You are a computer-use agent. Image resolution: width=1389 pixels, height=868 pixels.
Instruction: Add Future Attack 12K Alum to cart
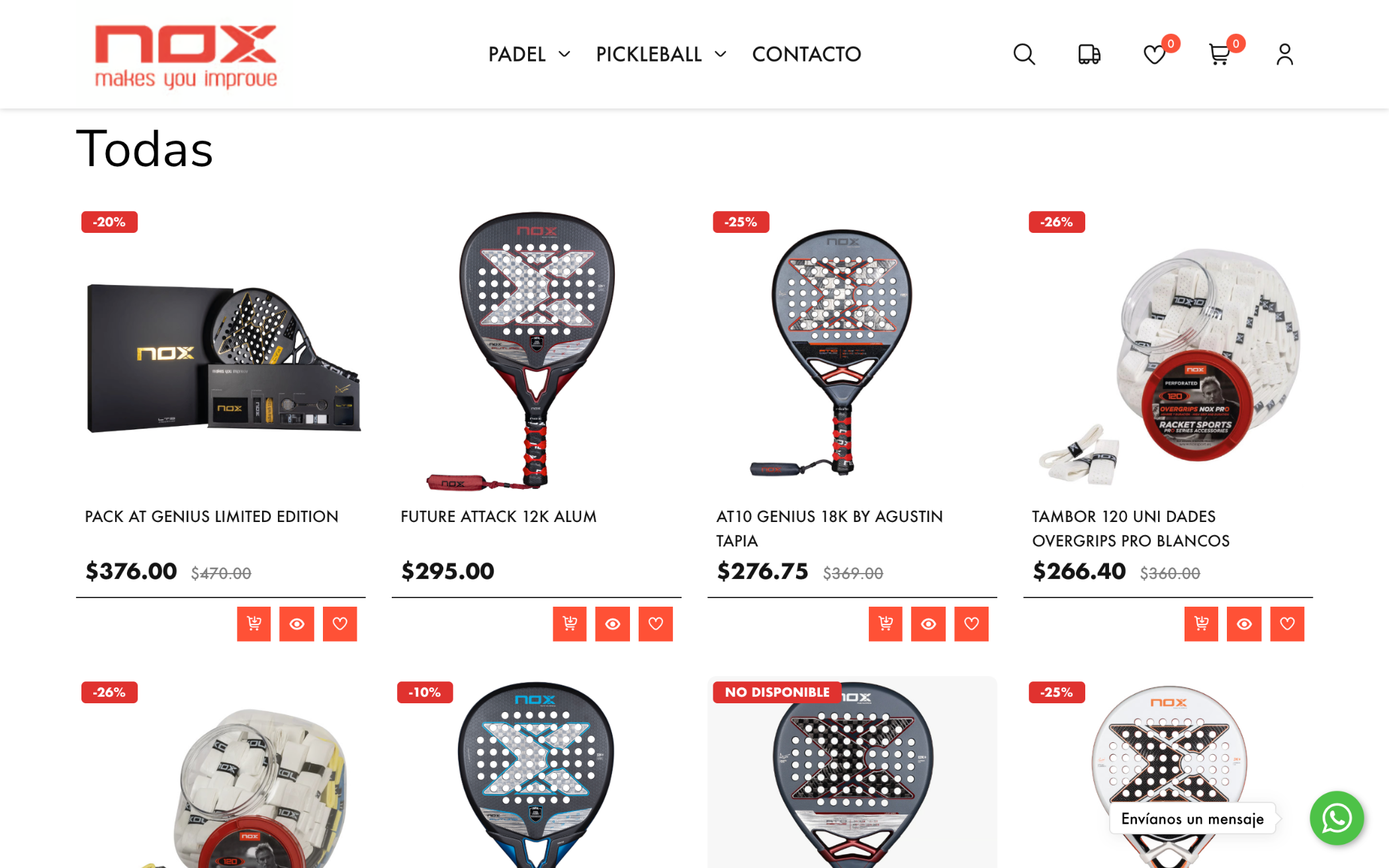pos(570,624)
